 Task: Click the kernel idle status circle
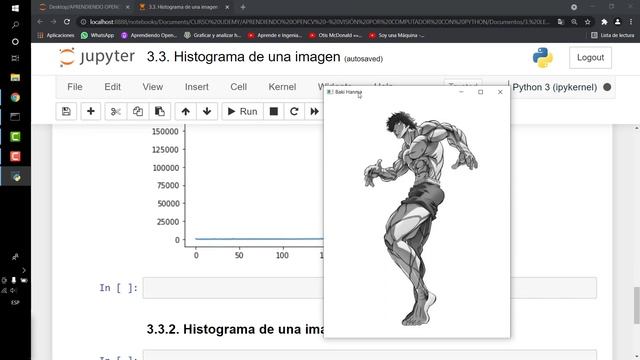pyautogui.click(x=607, y=87)
